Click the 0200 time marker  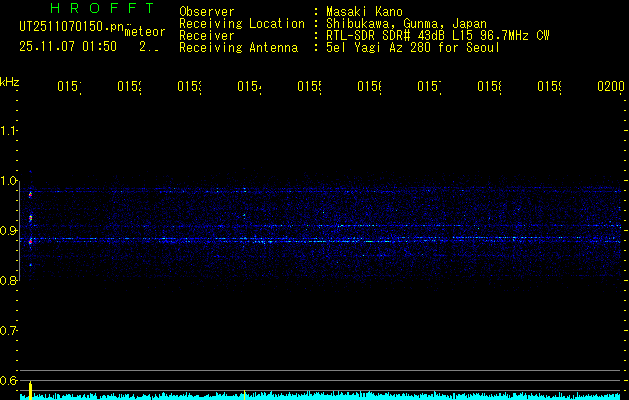tap(611, 86)
